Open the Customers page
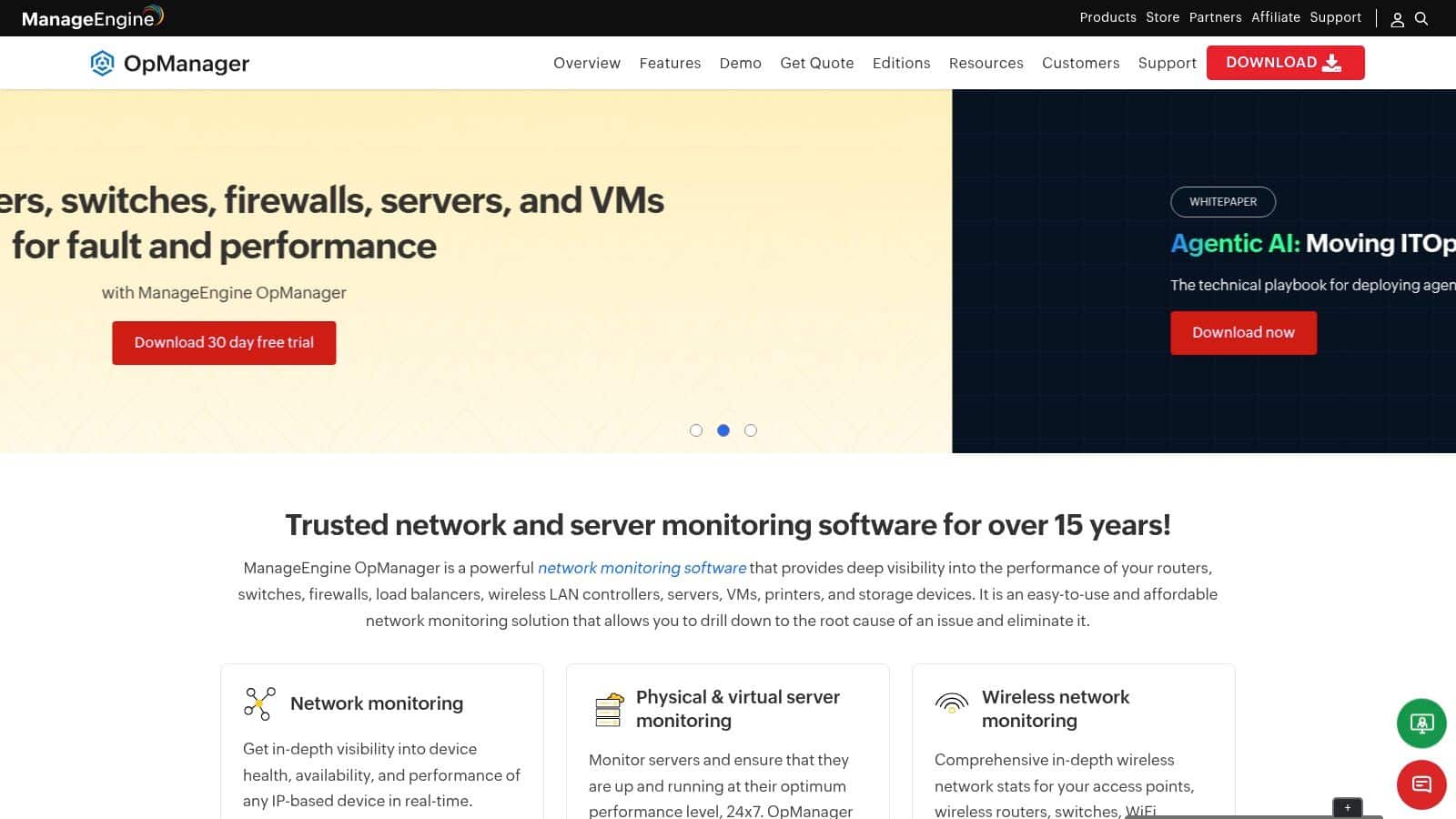Screen dimensions: 1456x819 [1080, 63]
